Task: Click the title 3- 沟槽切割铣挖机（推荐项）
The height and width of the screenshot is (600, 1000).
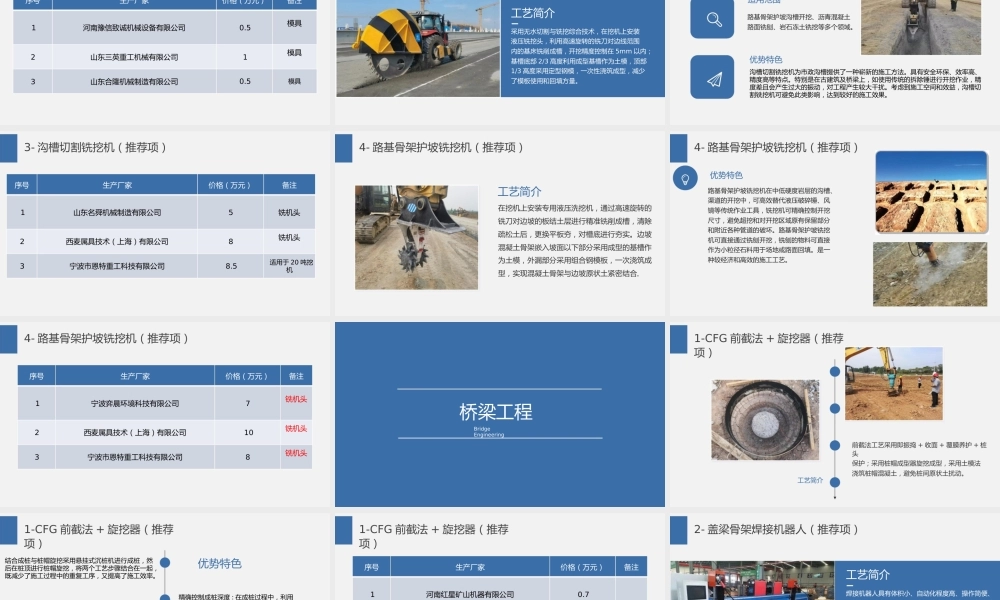Action: [95, 147]
